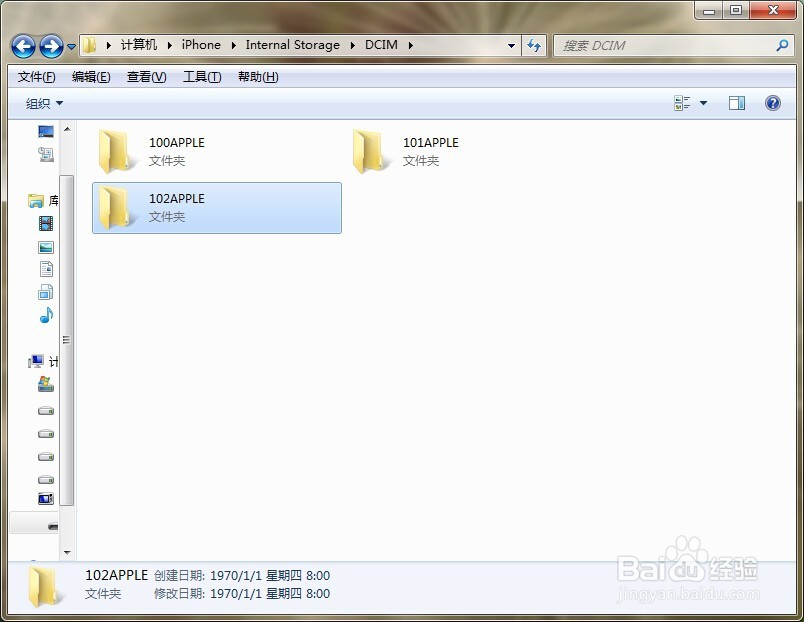Toggle the preview pane button
Viewport: 804px width, 622px height.
click(x=737, y=103)
